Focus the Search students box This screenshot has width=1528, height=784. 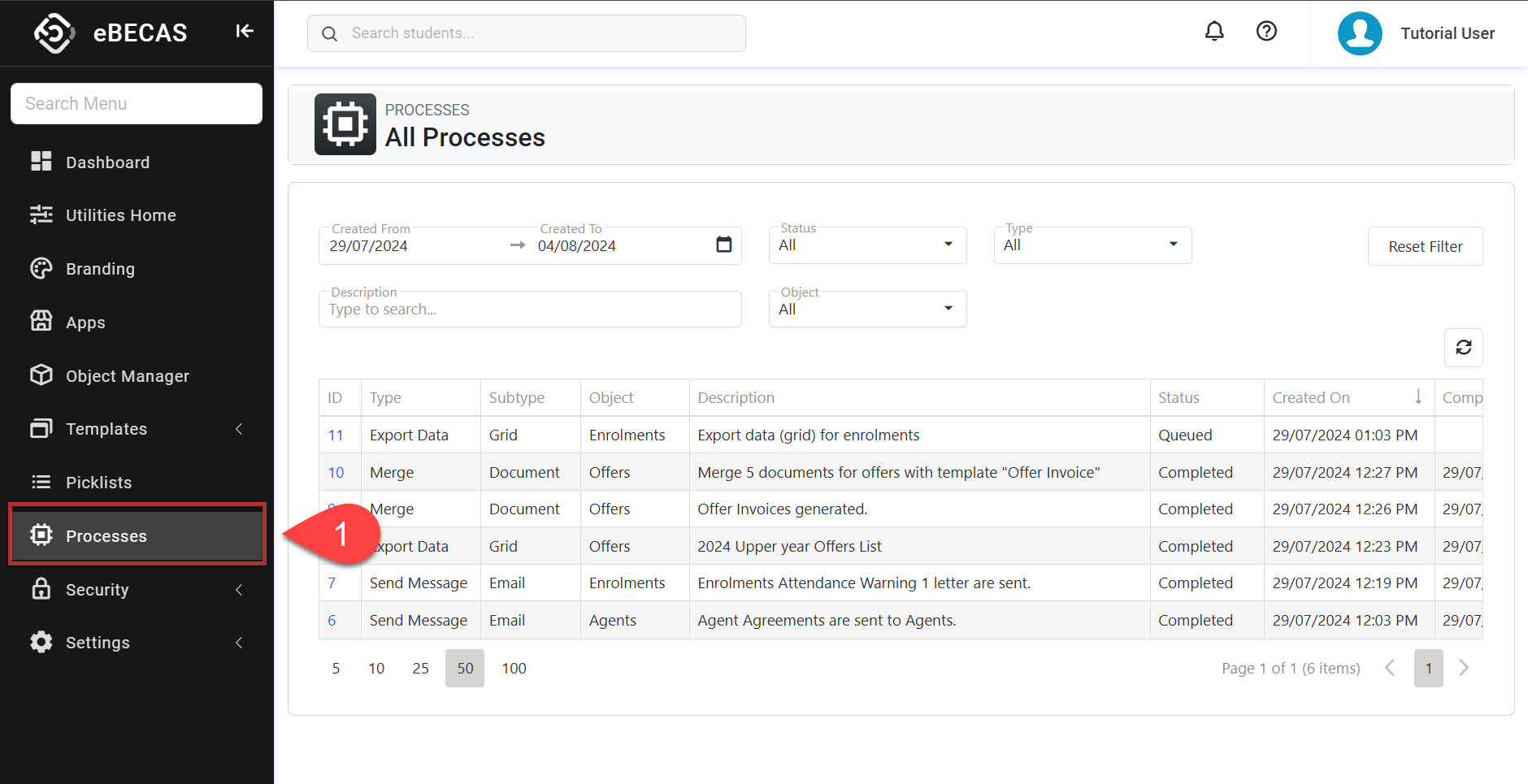[536, 33]
